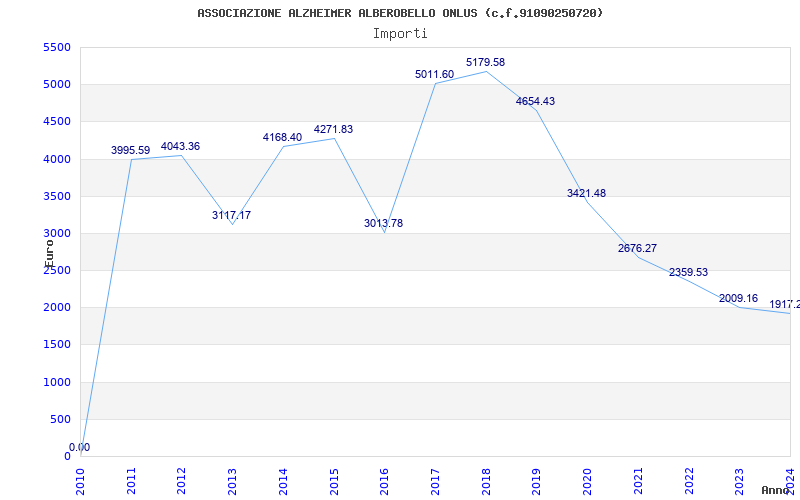Click the 2023 x-axis year label
The height and width of the screenshot is (500, 800).
(x=739, y=481)
